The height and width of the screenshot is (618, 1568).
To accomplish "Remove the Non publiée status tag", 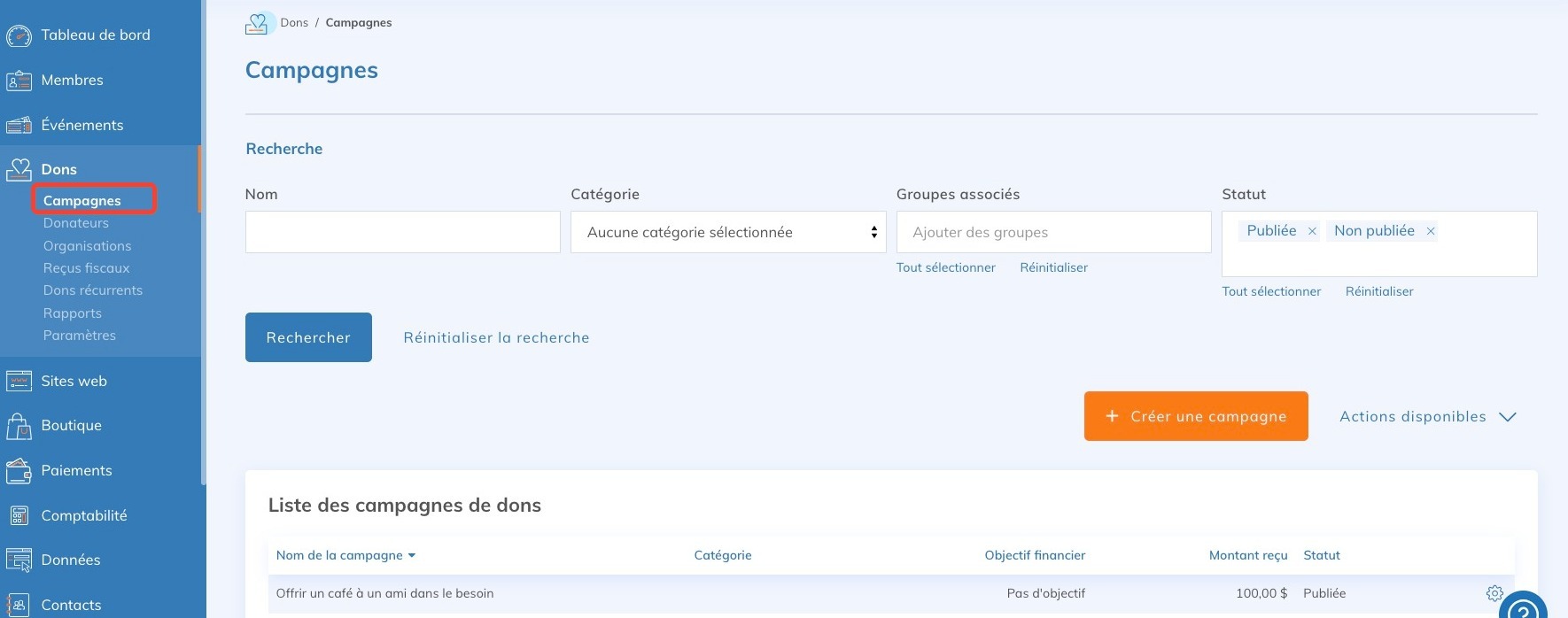I will (x=1430, y=231).
